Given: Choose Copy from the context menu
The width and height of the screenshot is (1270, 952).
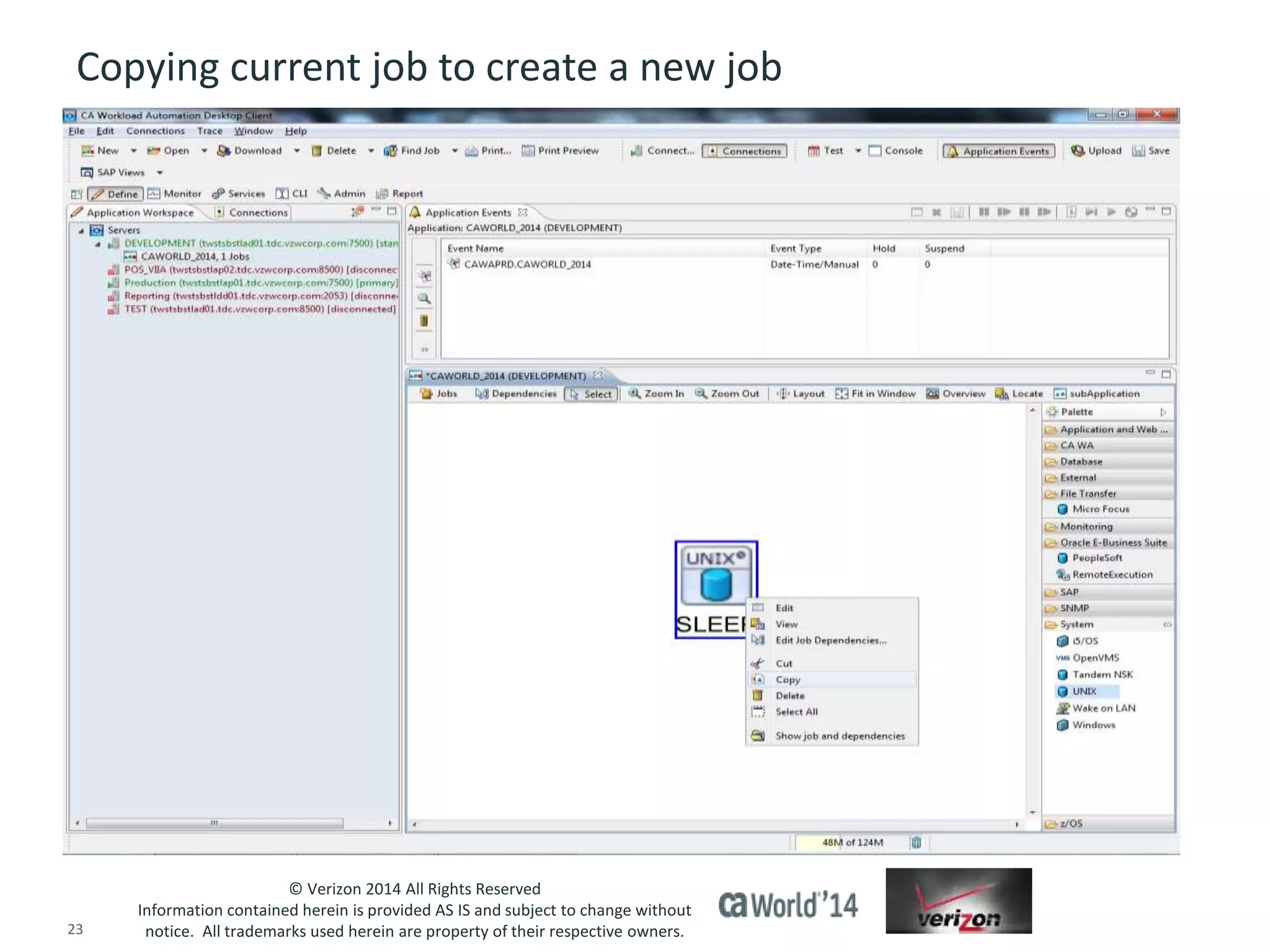Looking at the screenshot, I should 788,679.
